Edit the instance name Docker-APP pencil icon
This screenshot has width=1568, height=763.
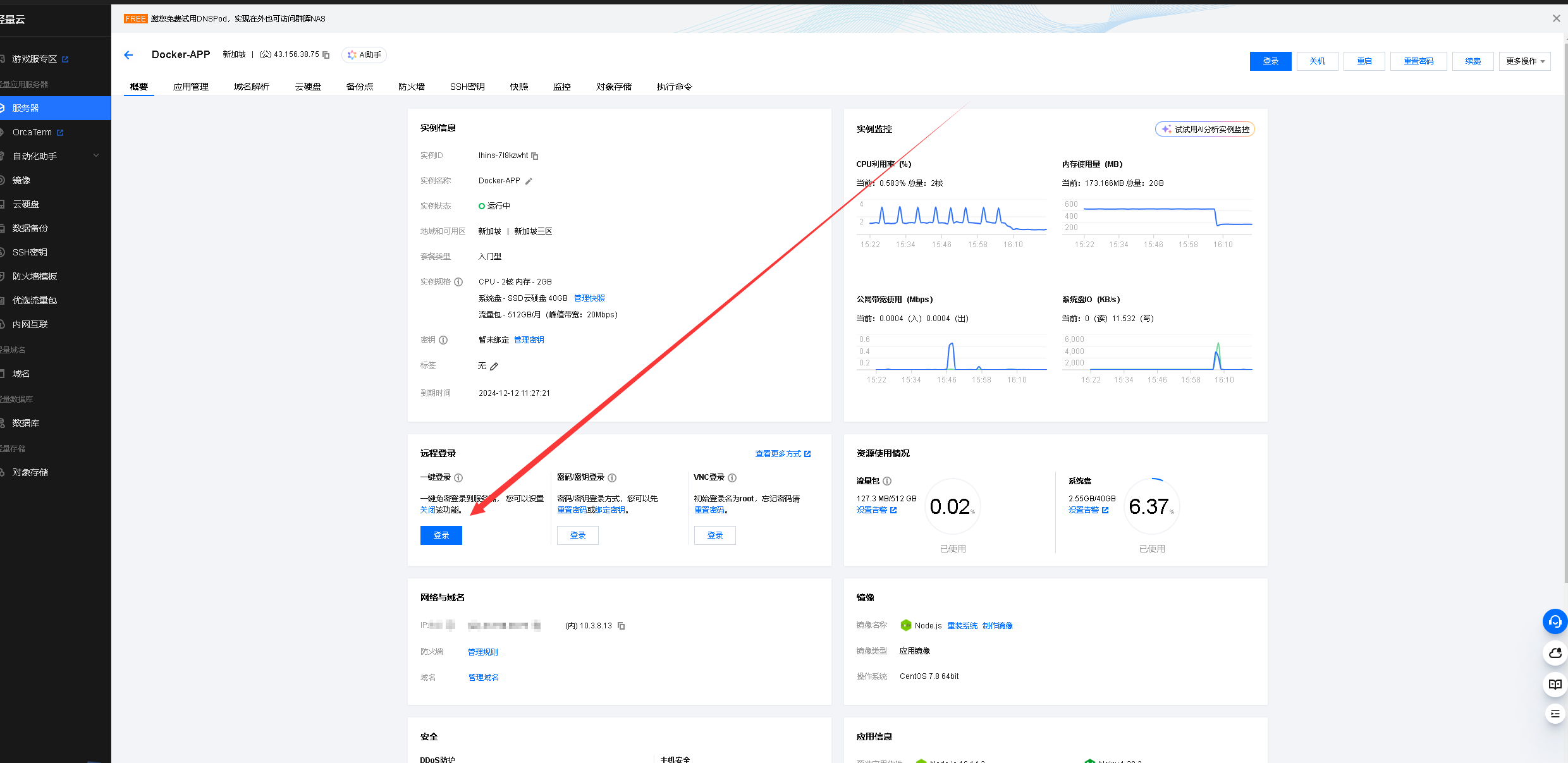coord(529,181)
